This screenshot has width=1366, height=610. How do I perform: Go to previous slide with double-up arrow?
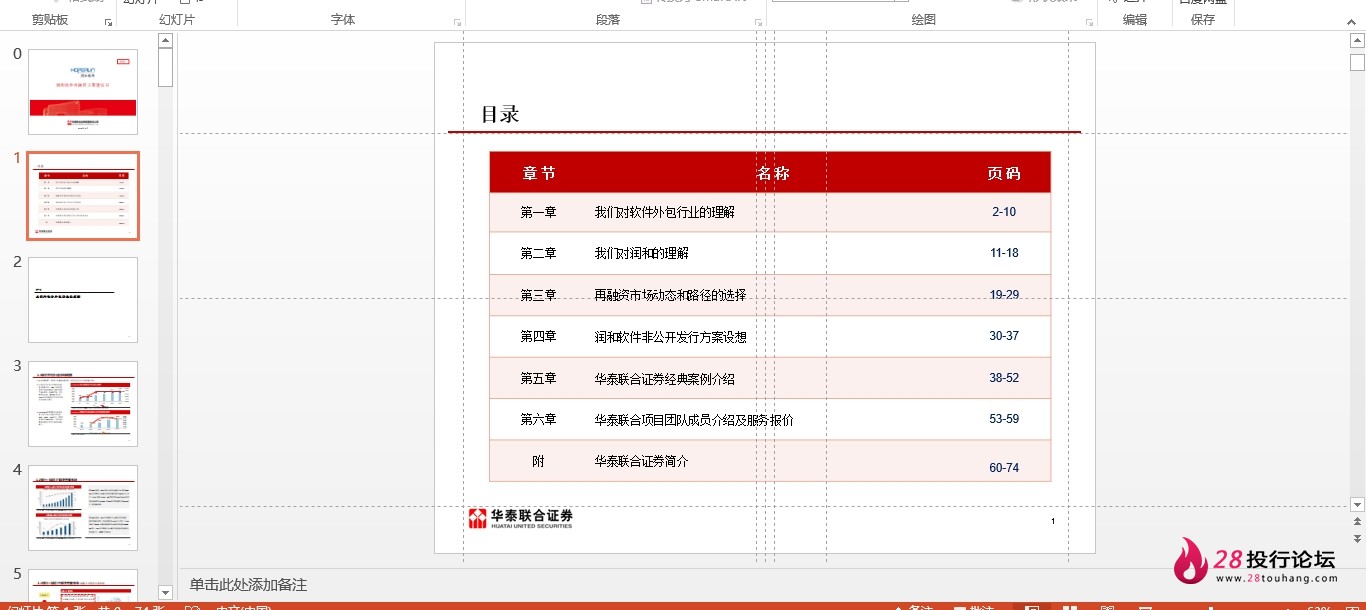(1357, 521)
